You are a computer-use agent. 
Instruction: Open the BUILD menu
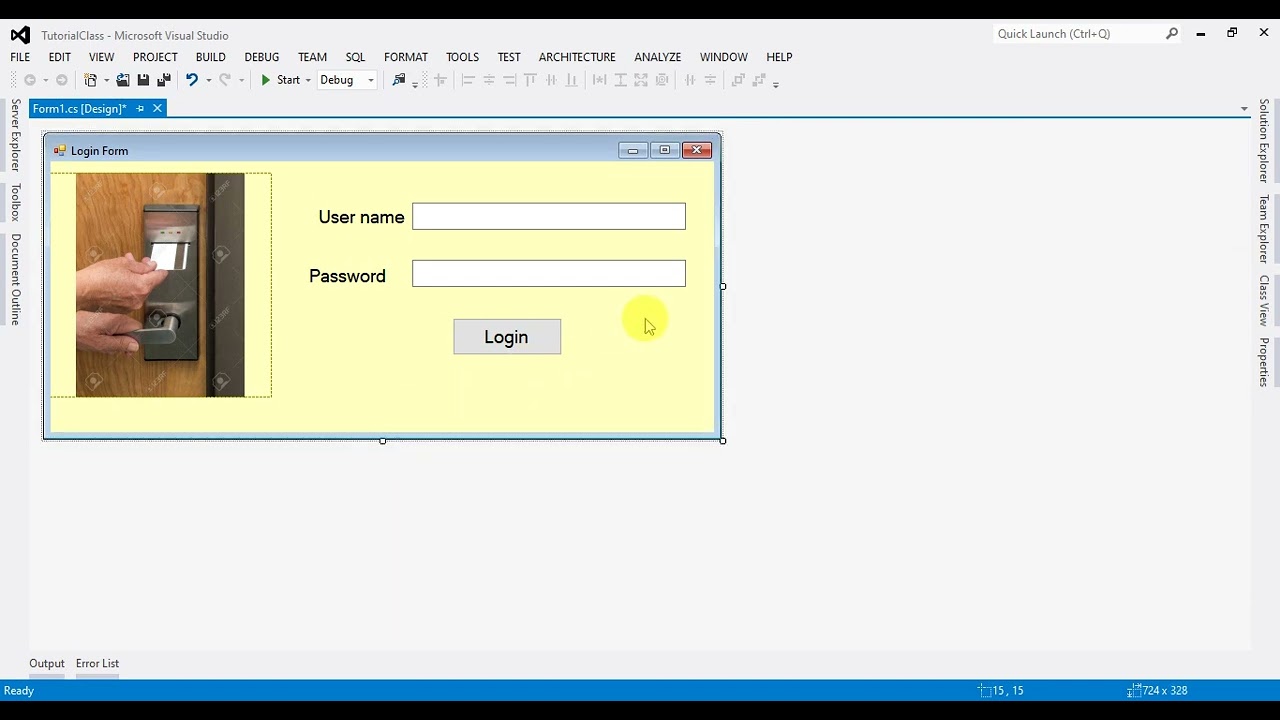[210, 57]
